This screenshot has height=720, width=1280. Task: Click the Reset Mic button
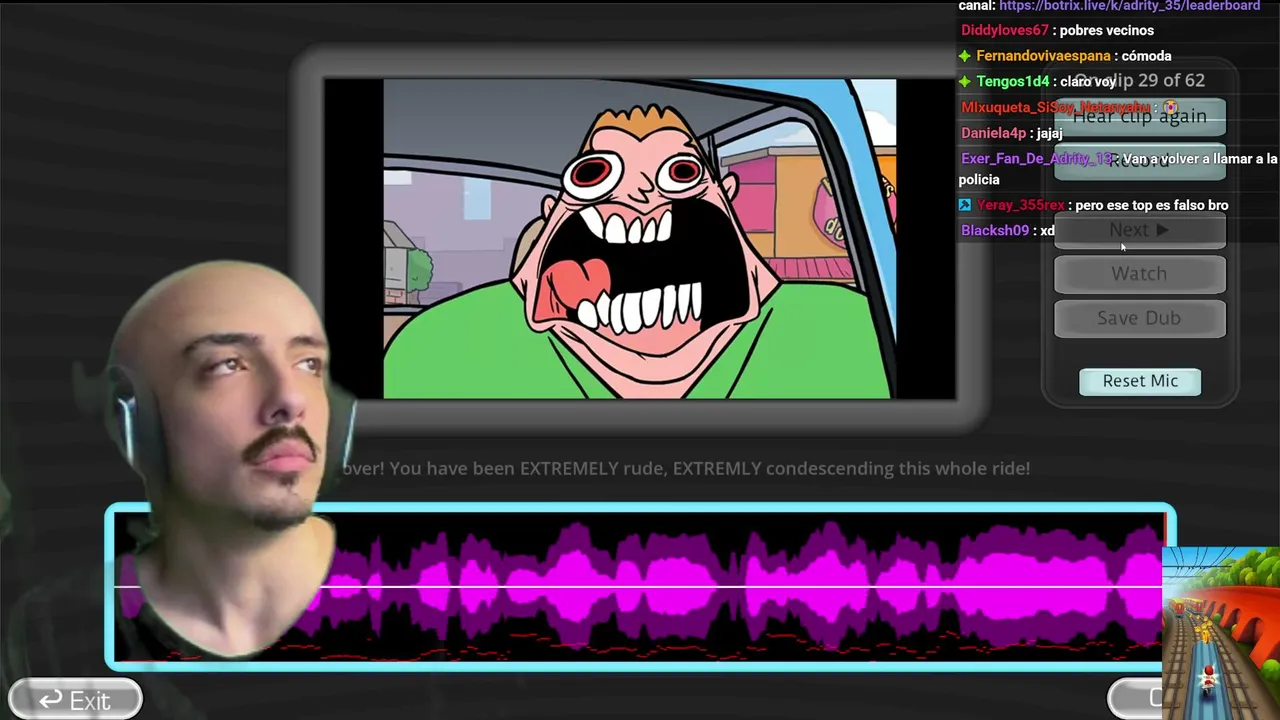1140,381
